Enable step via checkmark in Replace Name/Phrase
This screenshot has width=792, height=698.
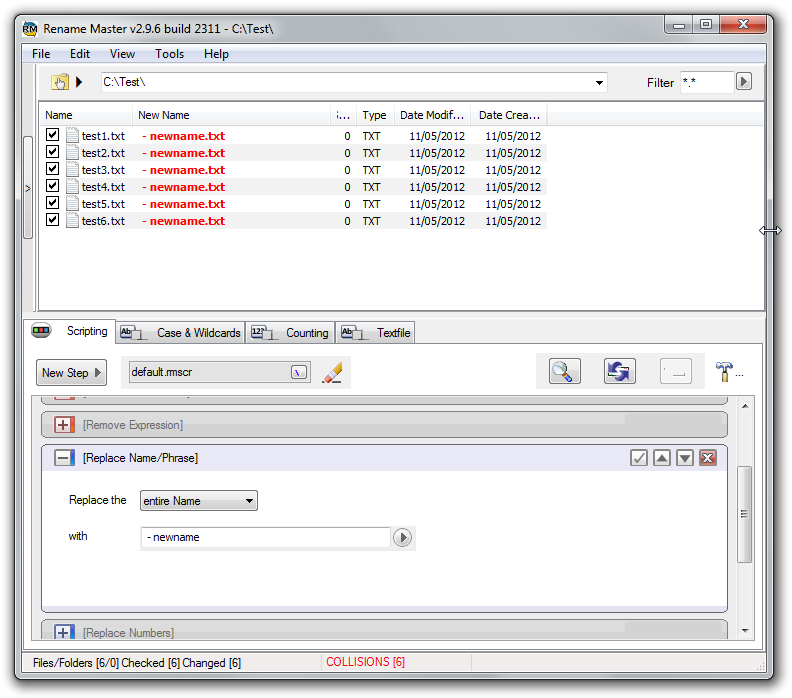tap(639, 458)
